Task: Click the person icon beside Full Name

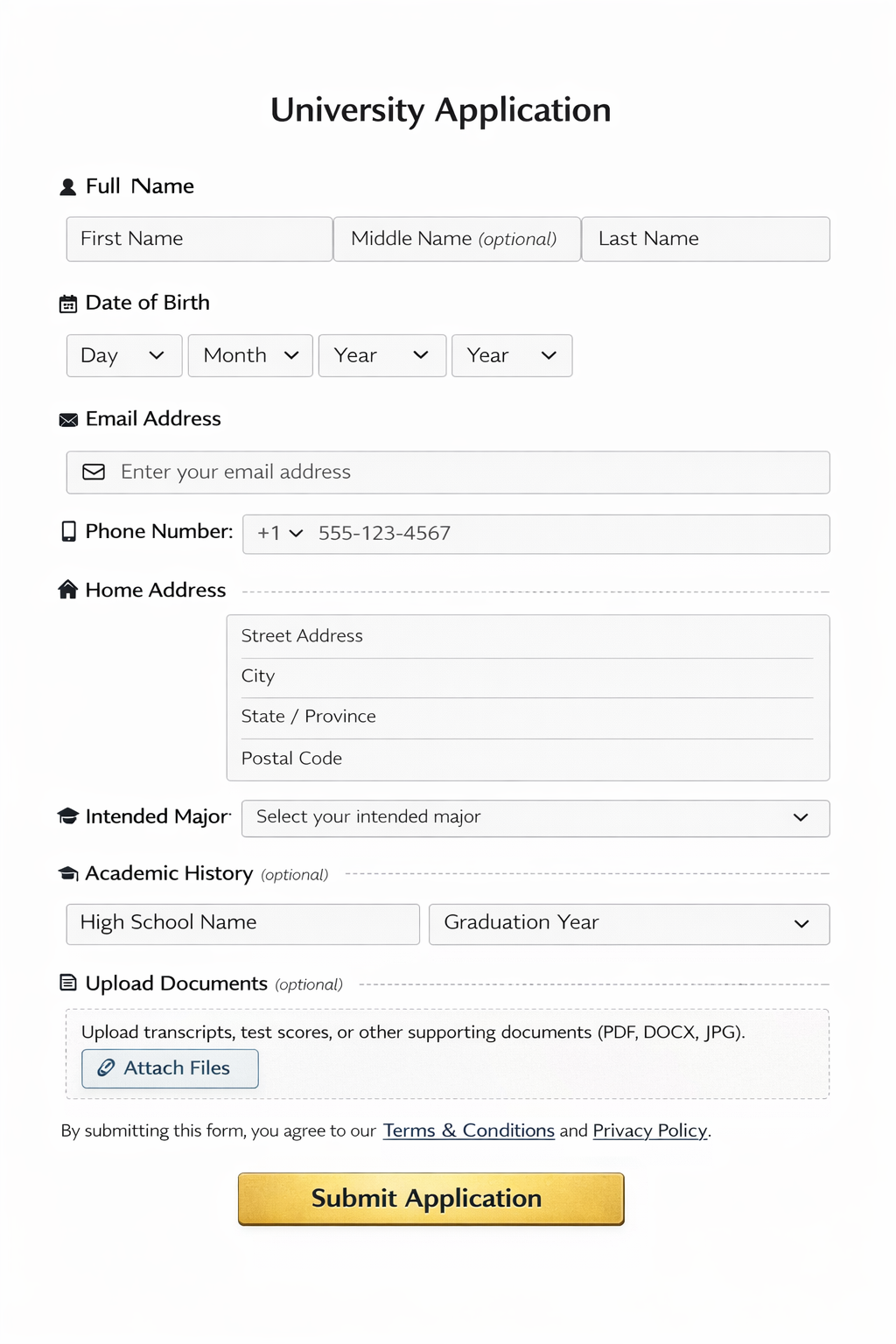Action: click(68, 185)
